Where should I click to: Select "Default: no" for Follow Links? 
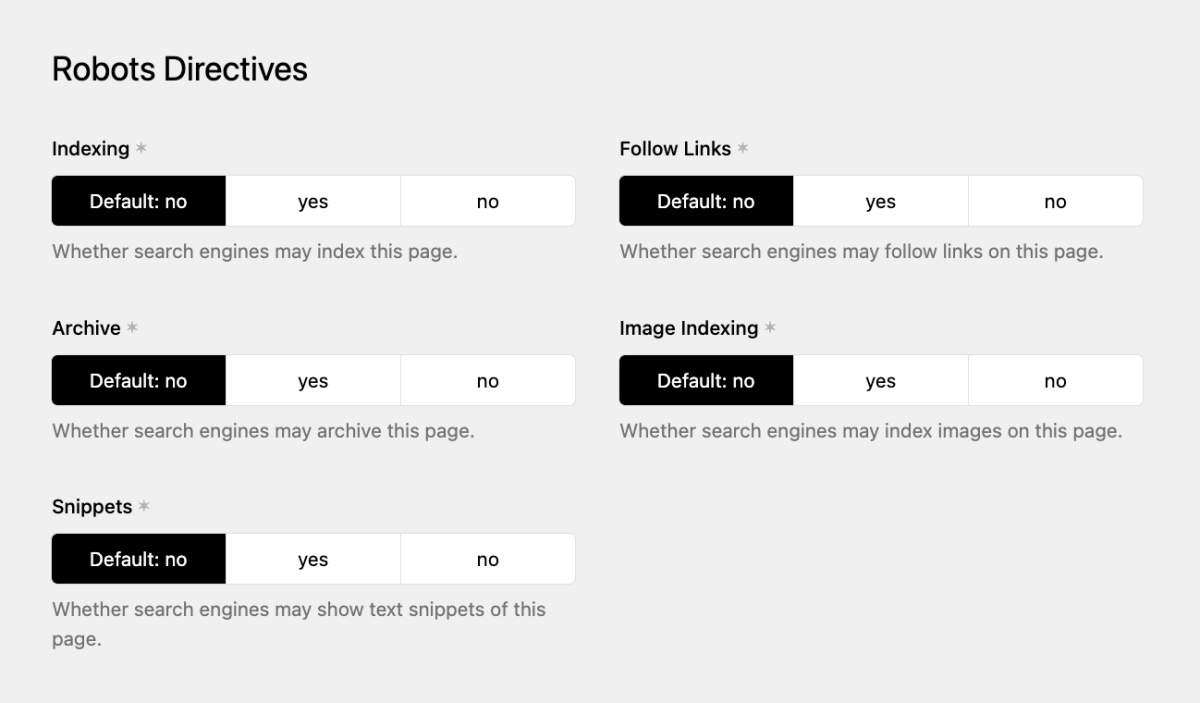tap(706, 200)
